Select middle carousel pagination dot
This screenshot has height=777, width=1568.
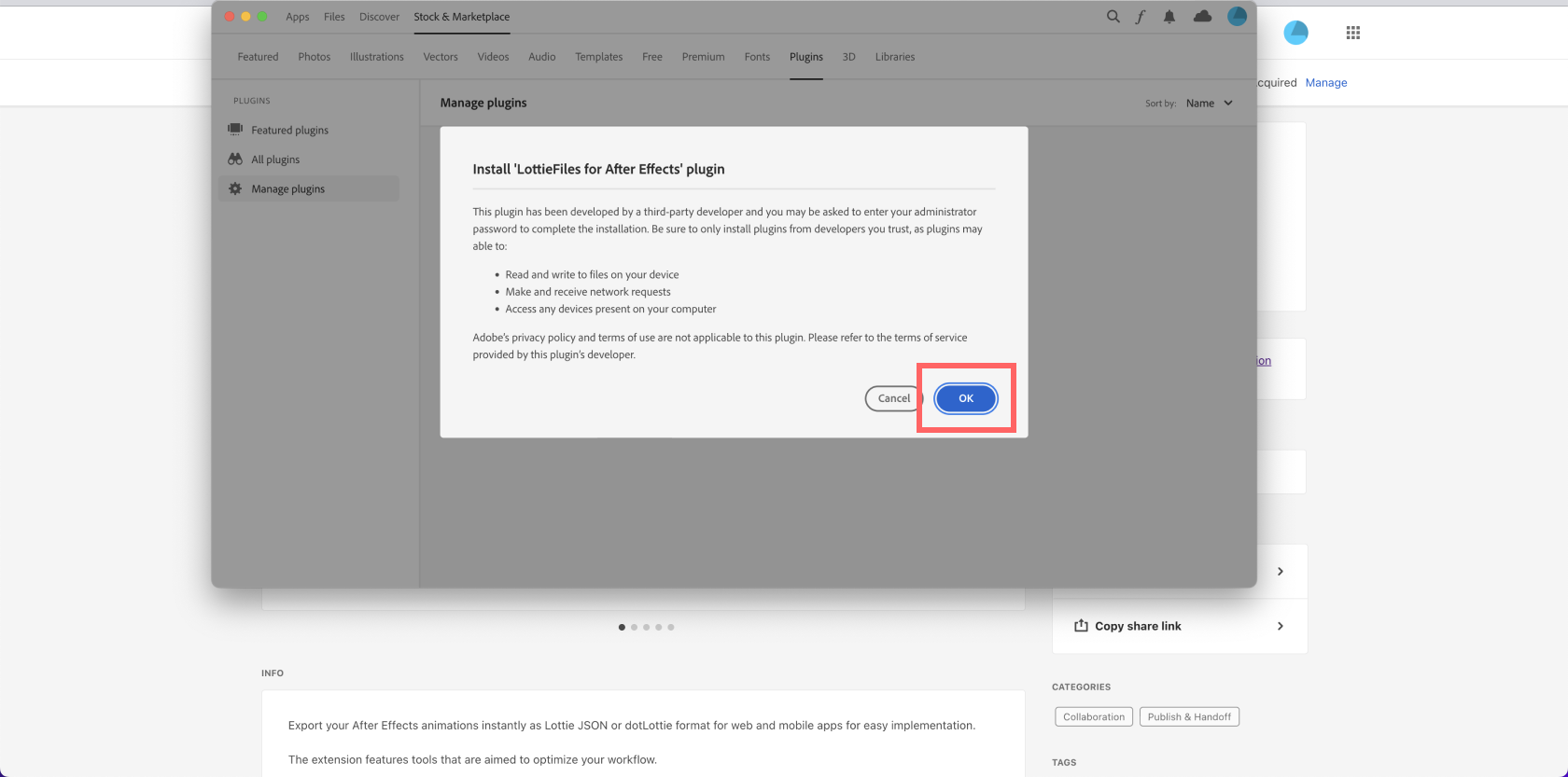(646, 627)
